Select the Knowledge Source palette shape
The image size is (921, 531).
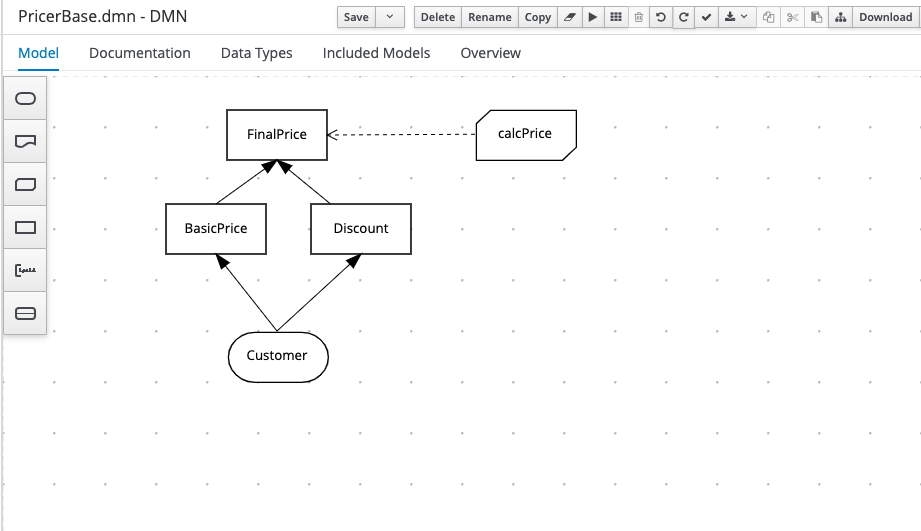pos(26,142)
